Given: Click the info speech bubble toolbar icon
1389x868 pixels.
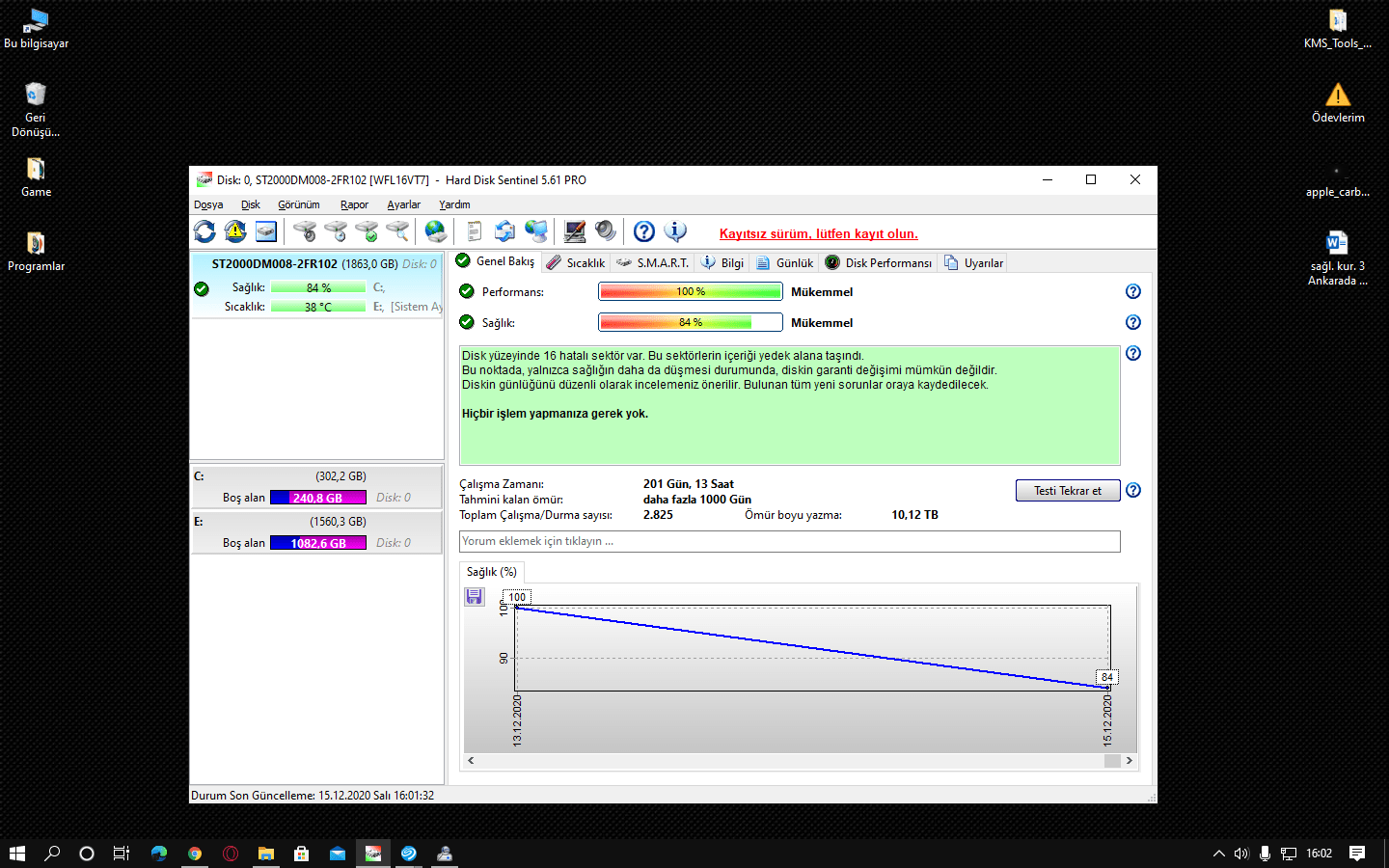Looking at the screenshot, I should 675,231.
